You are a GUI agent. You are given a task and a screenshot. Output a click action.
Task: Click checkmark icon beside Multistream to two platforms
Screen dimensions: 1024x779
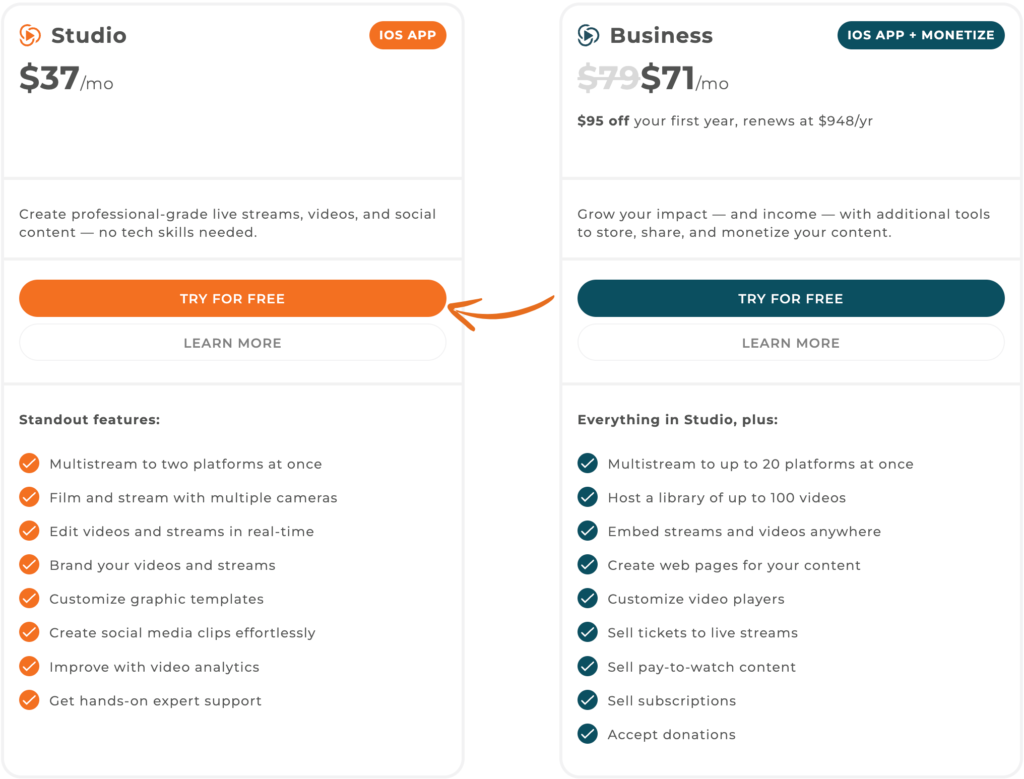click(29, 463)
